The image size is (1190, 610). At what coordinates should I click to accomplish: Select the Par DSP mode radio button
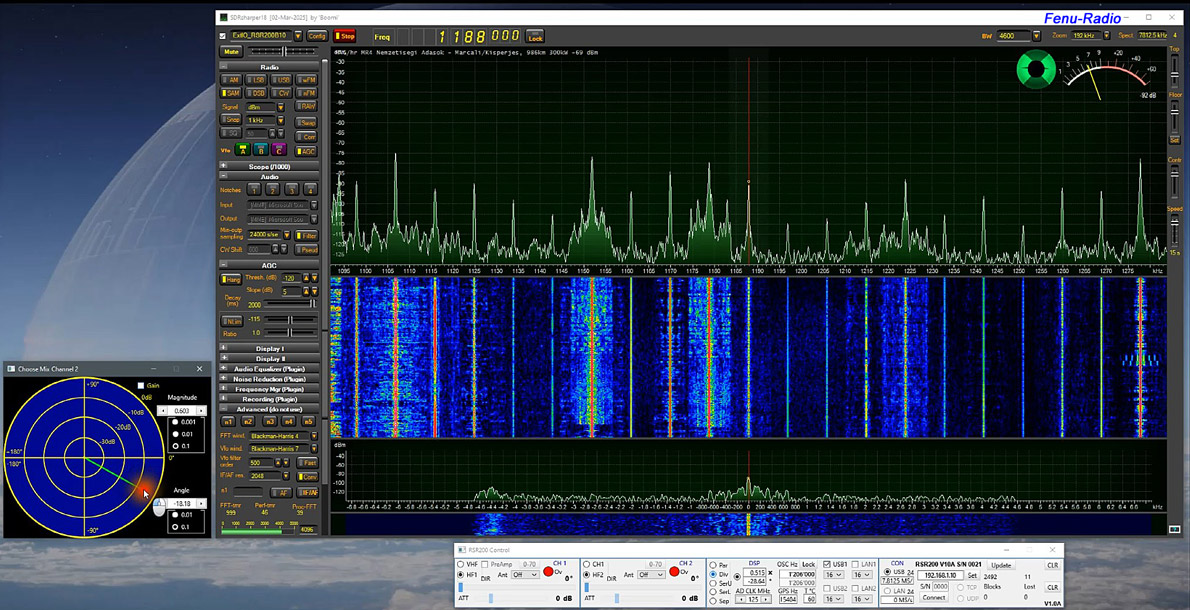pyautogui.click(x=712, y=565)
